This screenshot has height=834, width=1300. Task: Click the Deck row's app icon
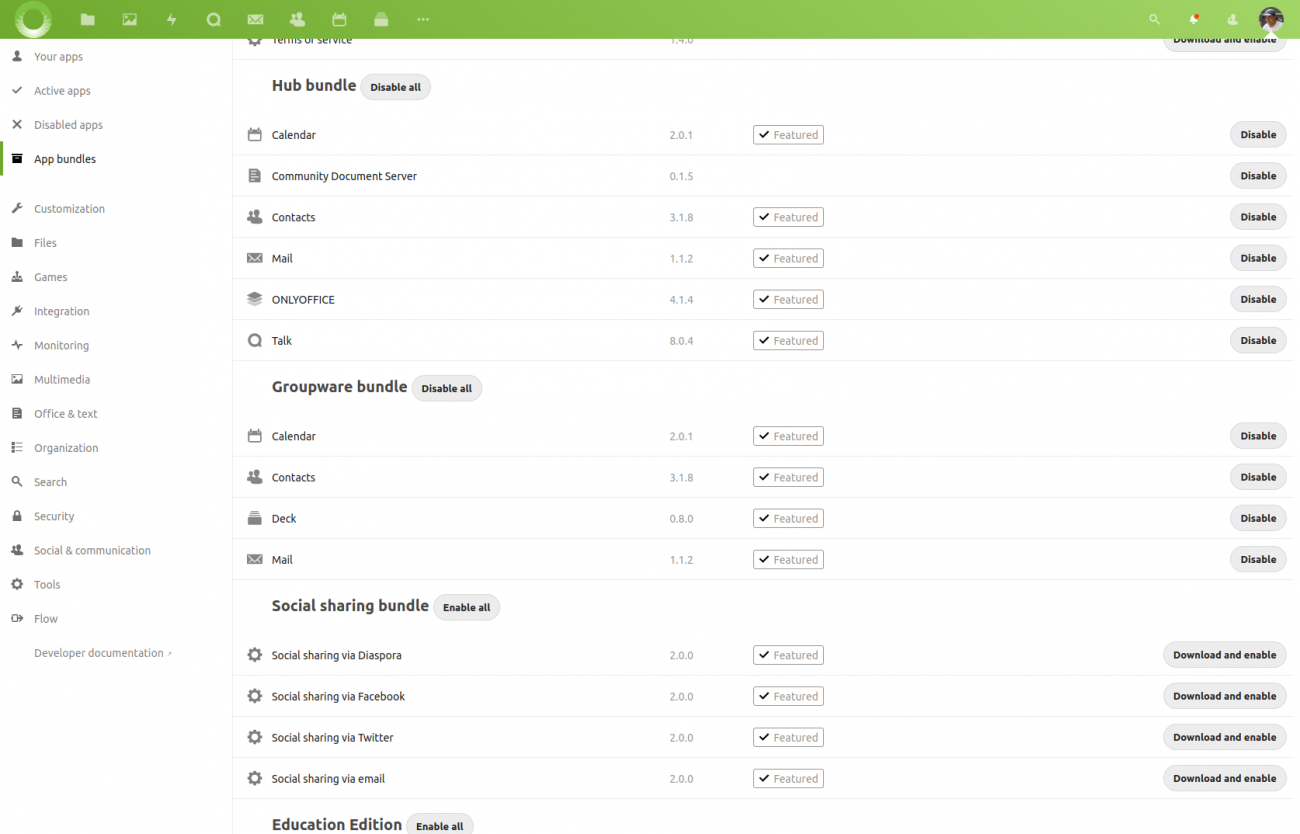(x=255, y=518)
